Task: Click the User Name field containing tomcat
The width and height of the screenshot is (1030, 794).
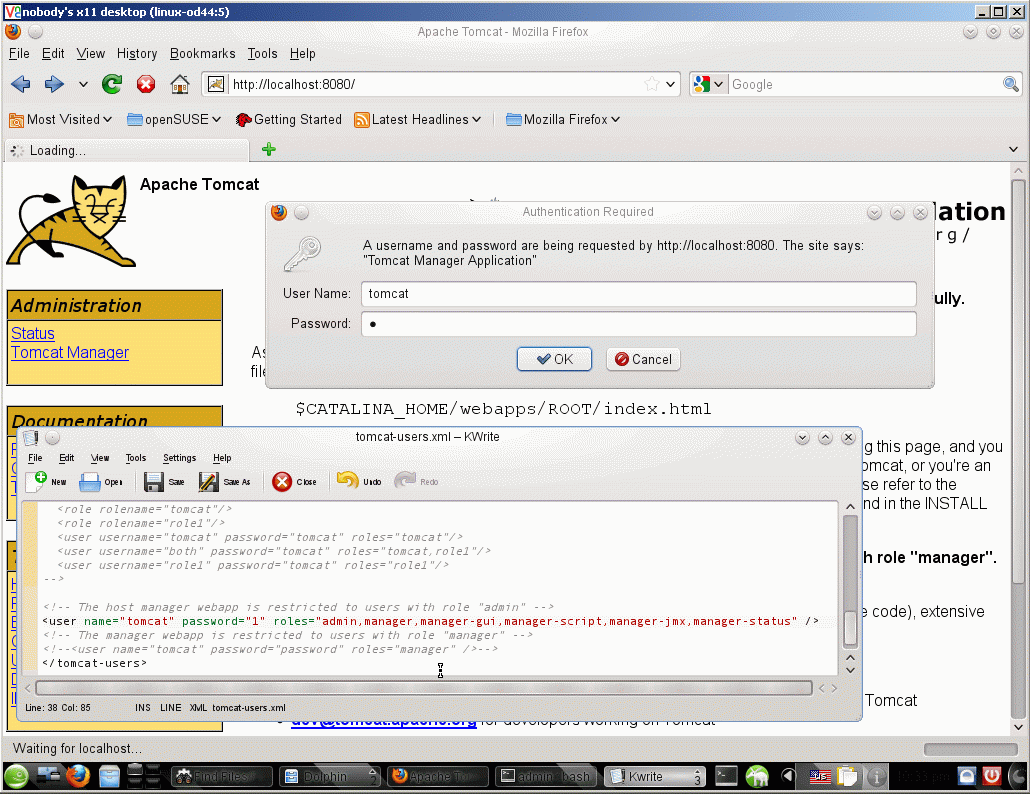Action: click(638, 294)
